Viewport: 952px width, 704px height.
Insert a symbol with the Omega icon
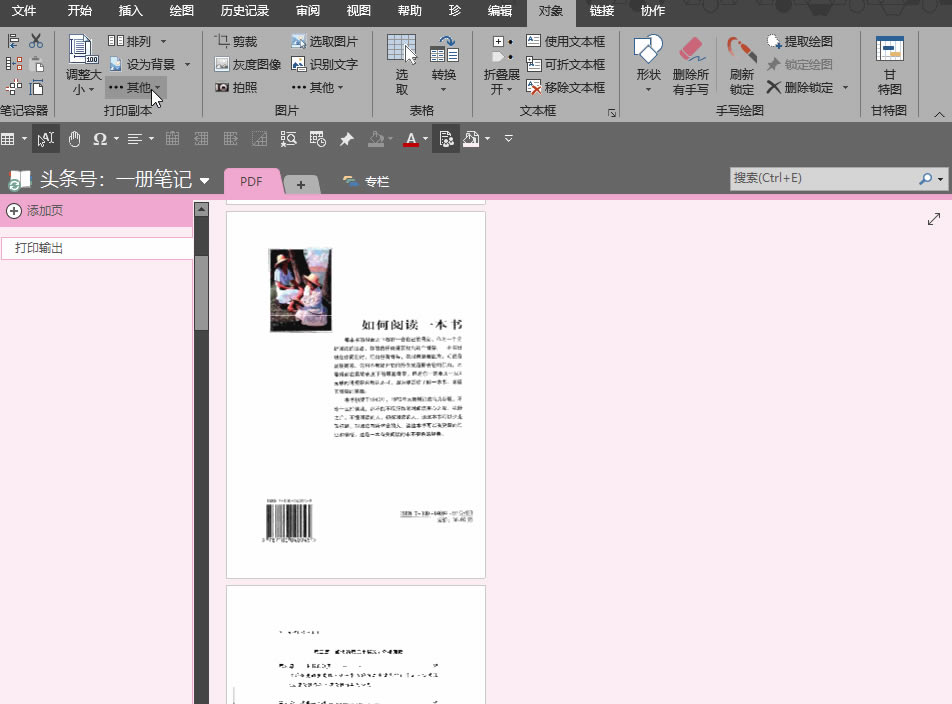(x=101, y=138)
